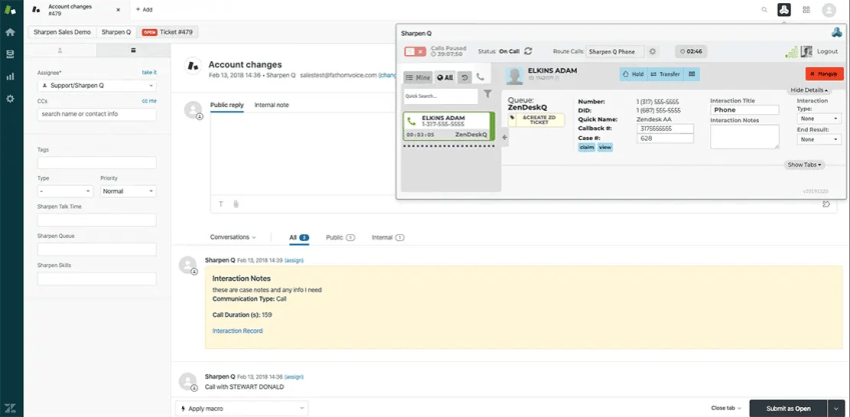Switch to the Mine queue view
Screen dimensions: 850x417
[x=418, y=78]
